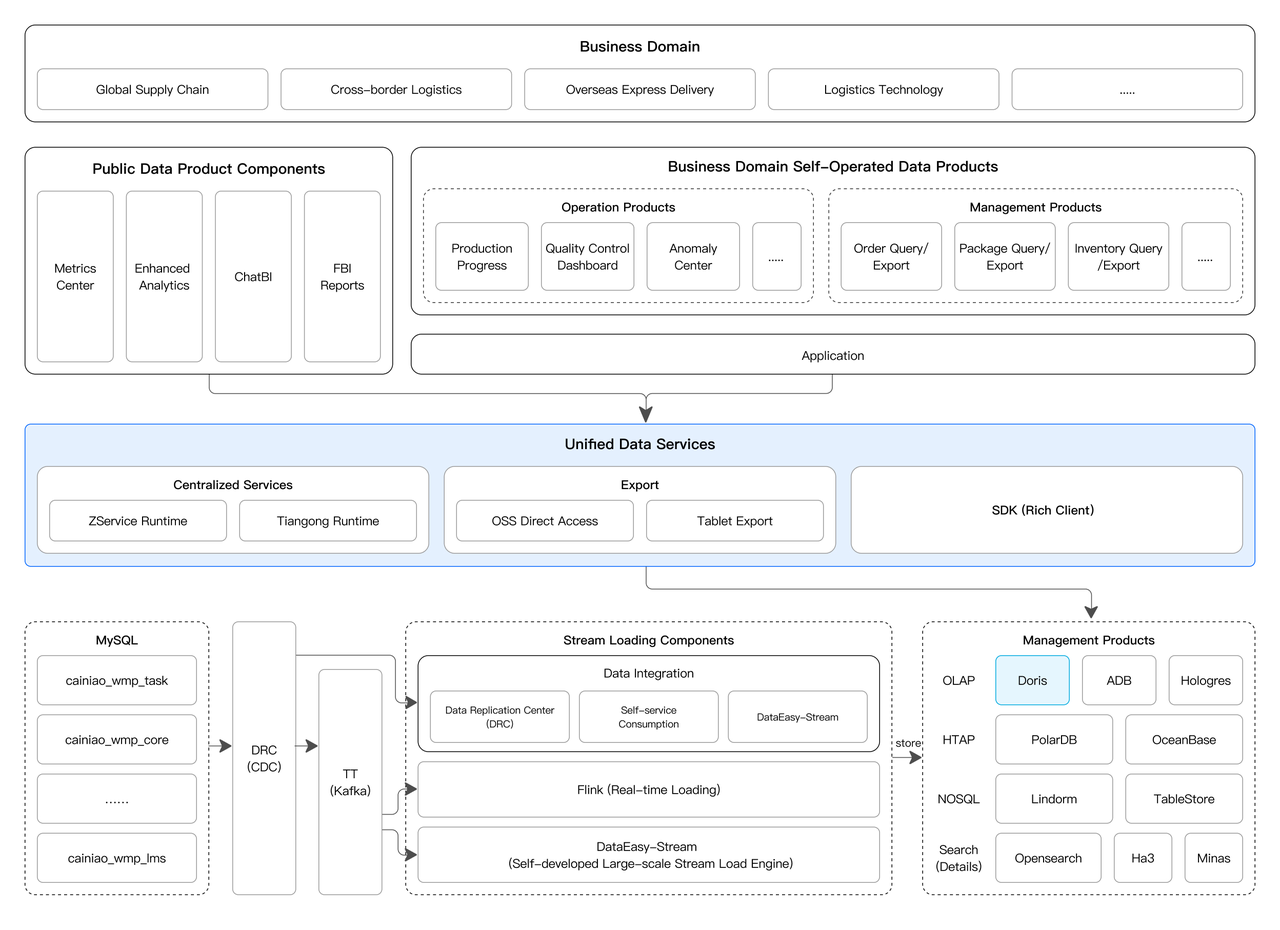Click the TT (Kafka) block

pyautogui.click(x=350, y=782)
